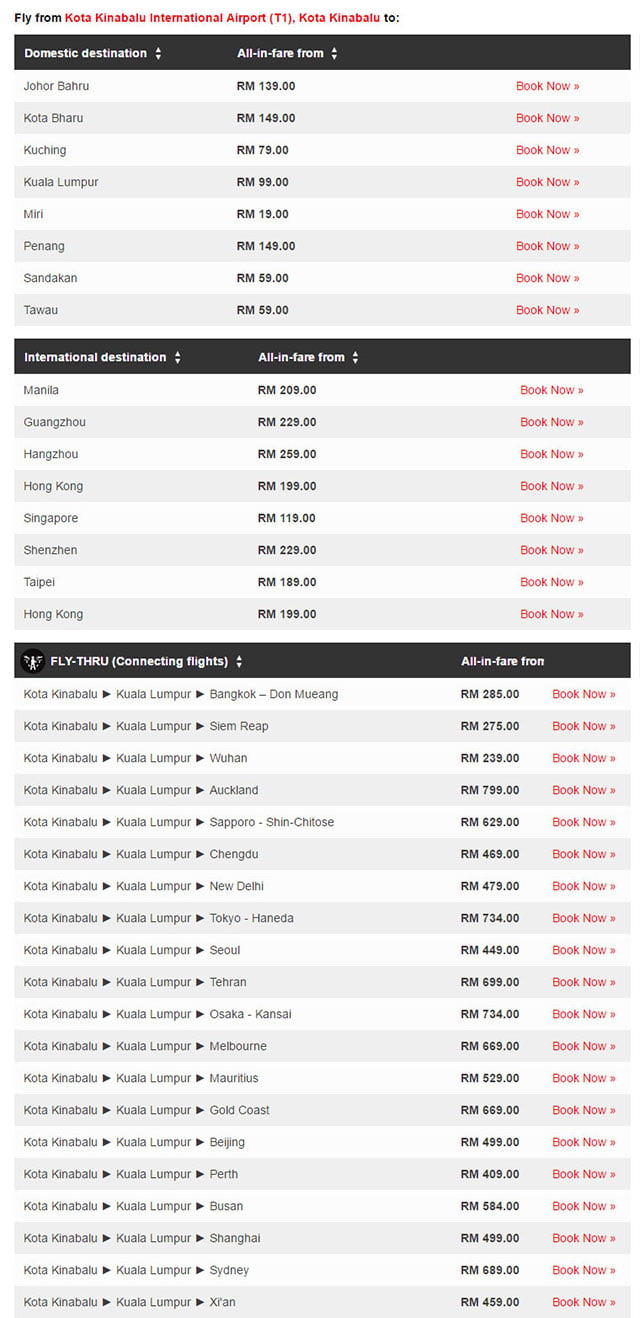This screenshot has height=1318, width=640.
Task: Book the Miri RM 19.00 flight
Action: (548, 214)
